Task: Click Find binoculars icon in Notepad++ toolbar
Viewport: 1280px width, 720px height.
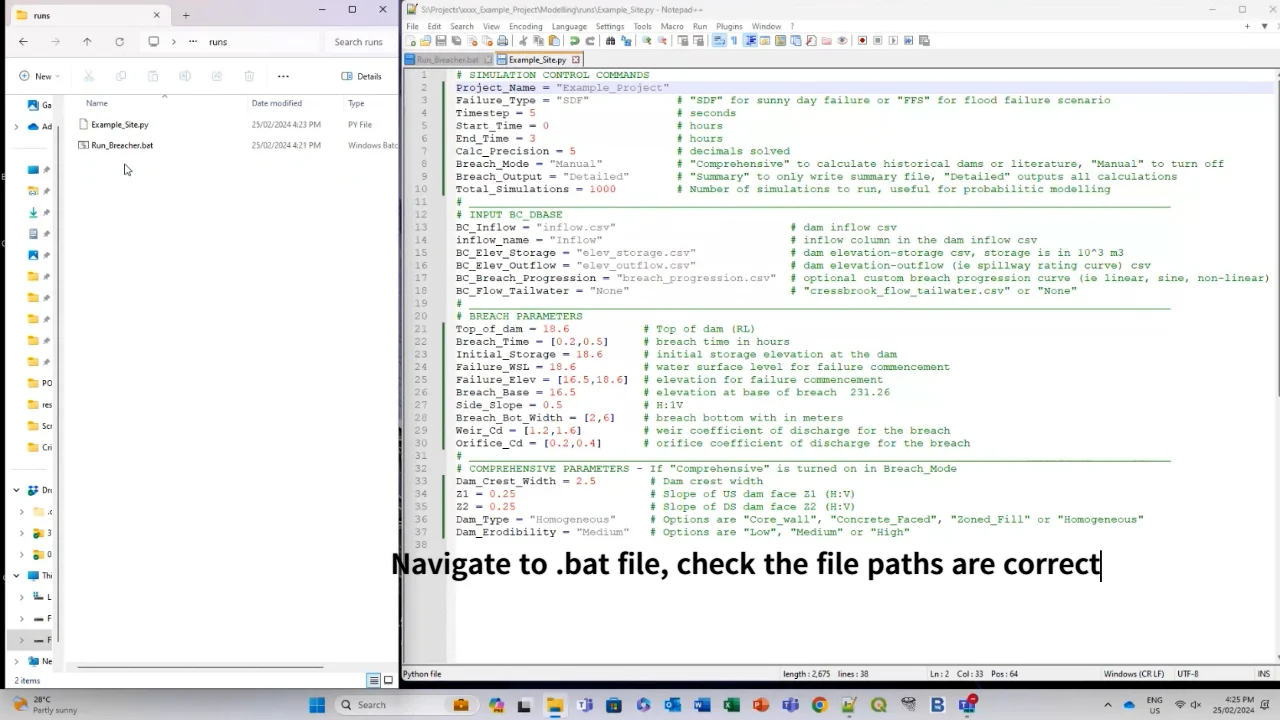Action: 610,41
